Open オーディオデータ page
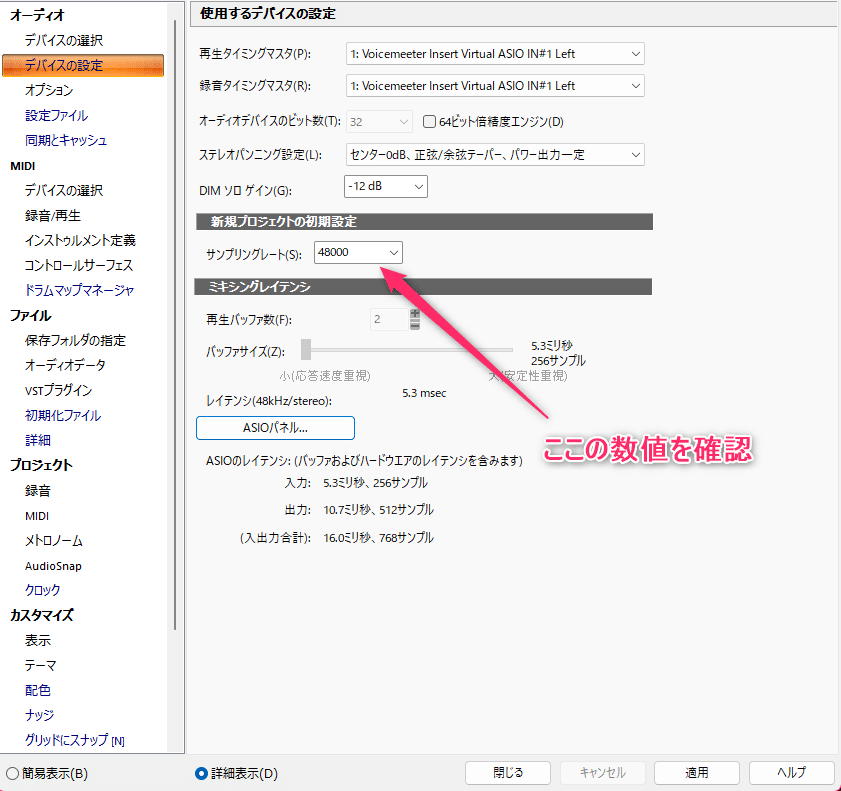This screenshot has height=791, width=841. tap(65, 365)
